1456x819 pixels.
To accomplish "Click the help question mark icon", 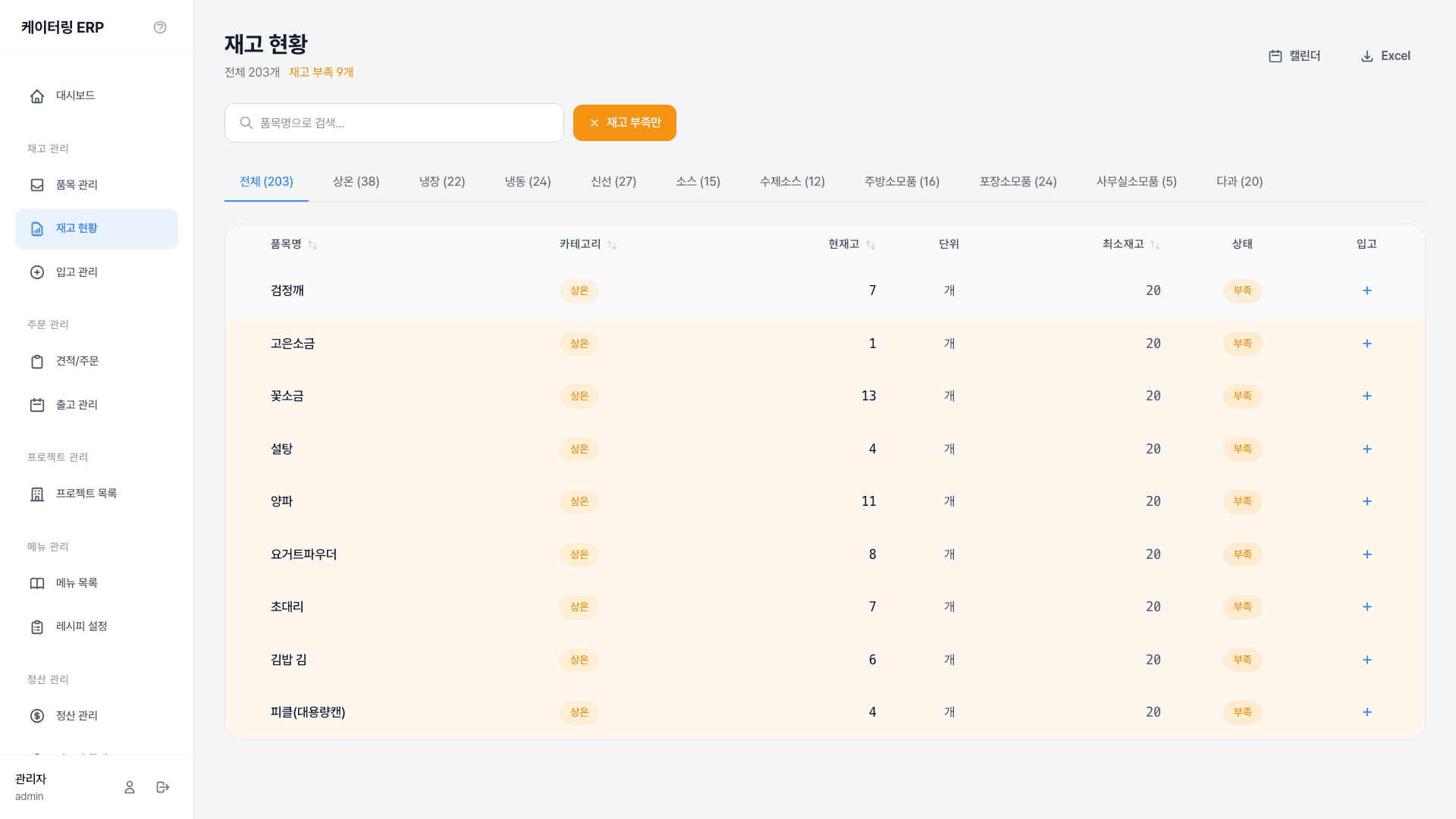I will tap(160, 27).
